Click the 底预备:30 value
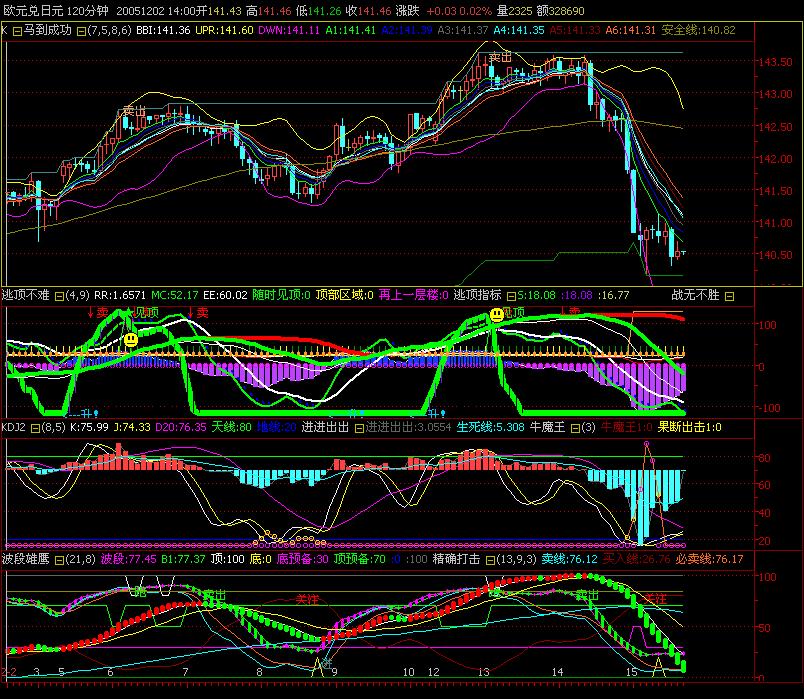The height and width of the screenshot is (699, 804). click(x=302, y=559)
